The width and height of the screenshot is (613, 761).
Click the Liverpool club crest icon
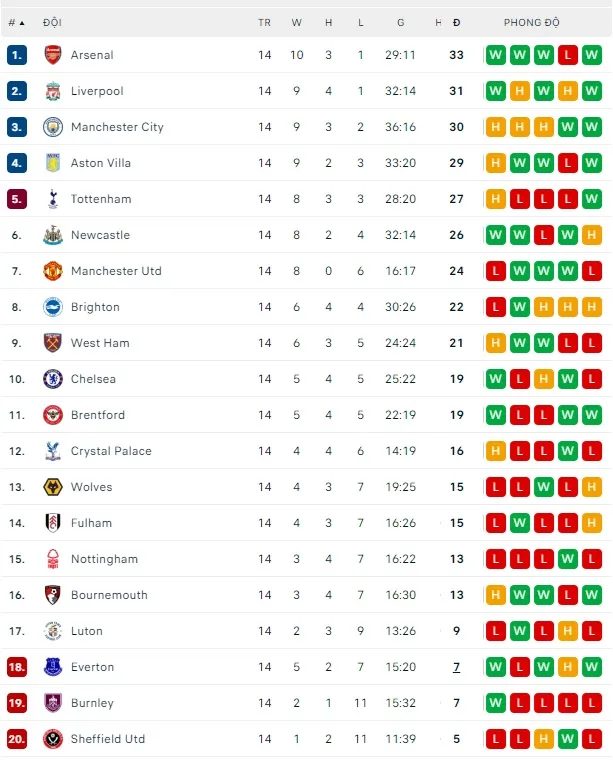coord(53,91)
